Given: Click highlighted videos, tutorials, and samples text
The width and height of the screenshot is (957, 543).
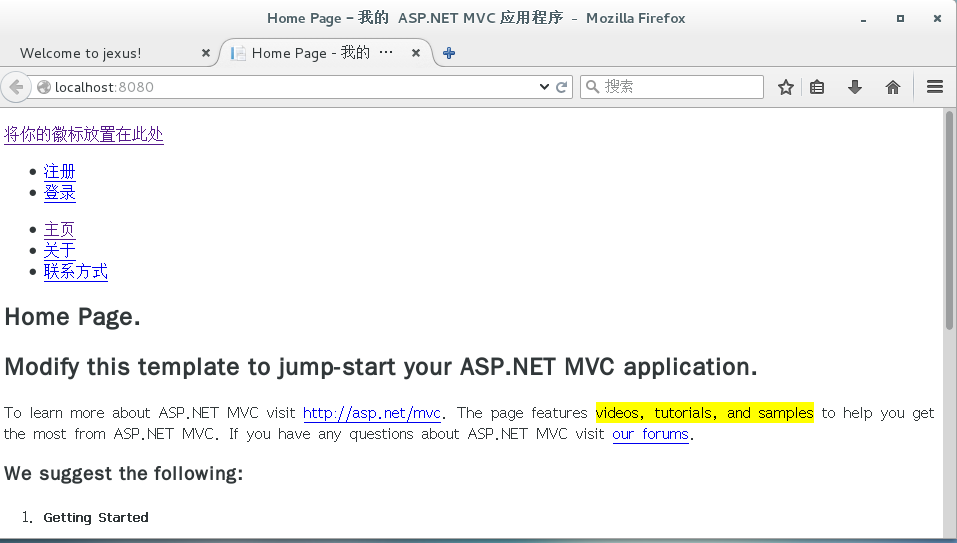Looking at the screenshot, I should point(704,412).
